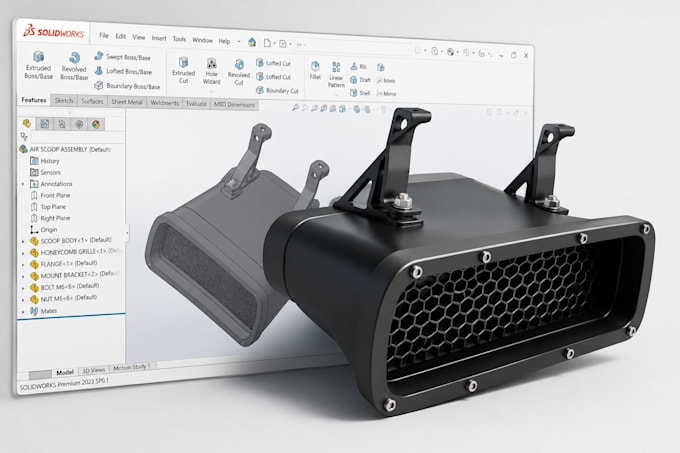Start a Linear Pattern
This screenshot has height=453, width=680.
[336, 74]
